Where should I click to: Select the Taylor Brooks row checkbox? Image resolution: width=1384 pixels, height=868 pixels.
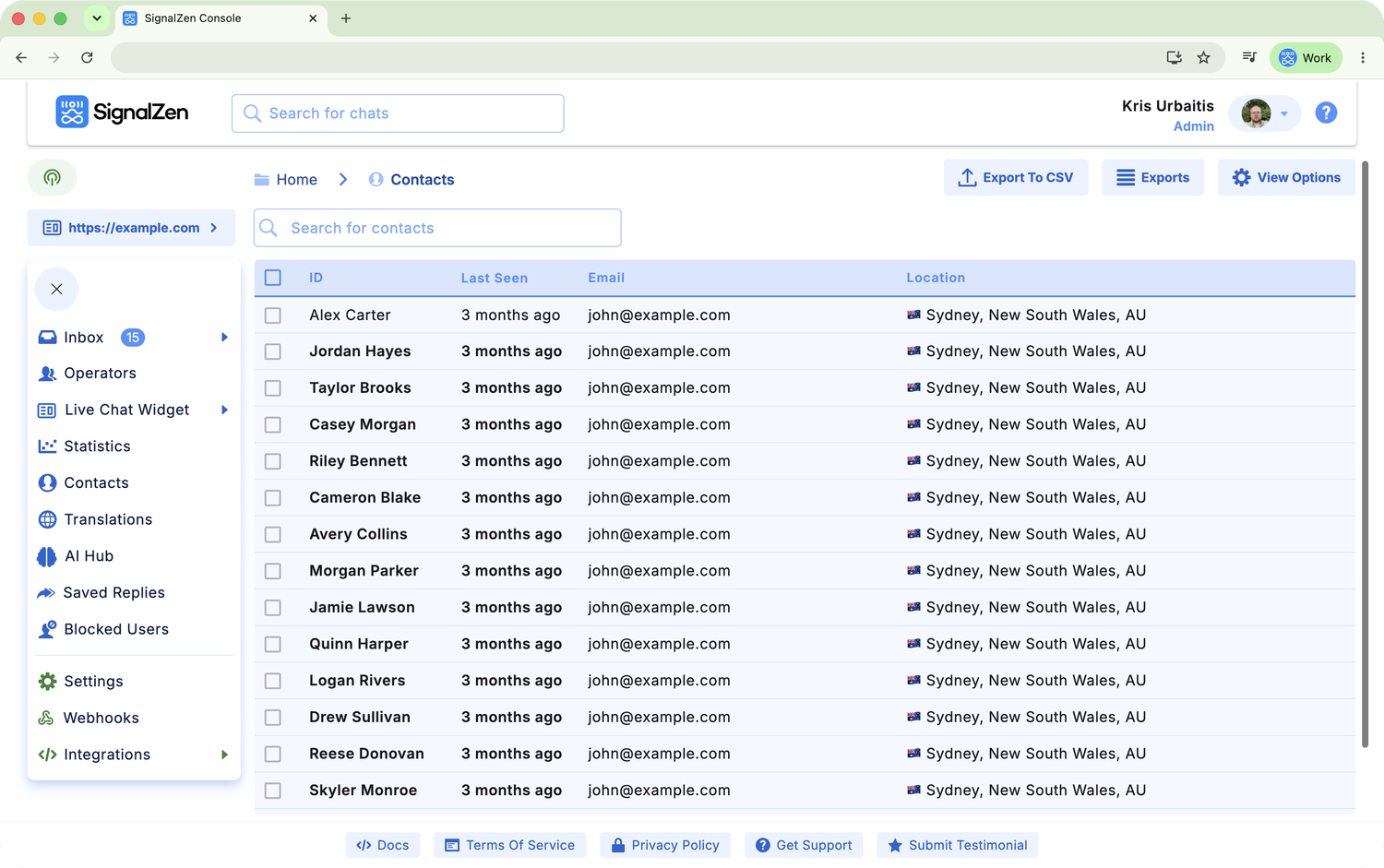[273, 388]
